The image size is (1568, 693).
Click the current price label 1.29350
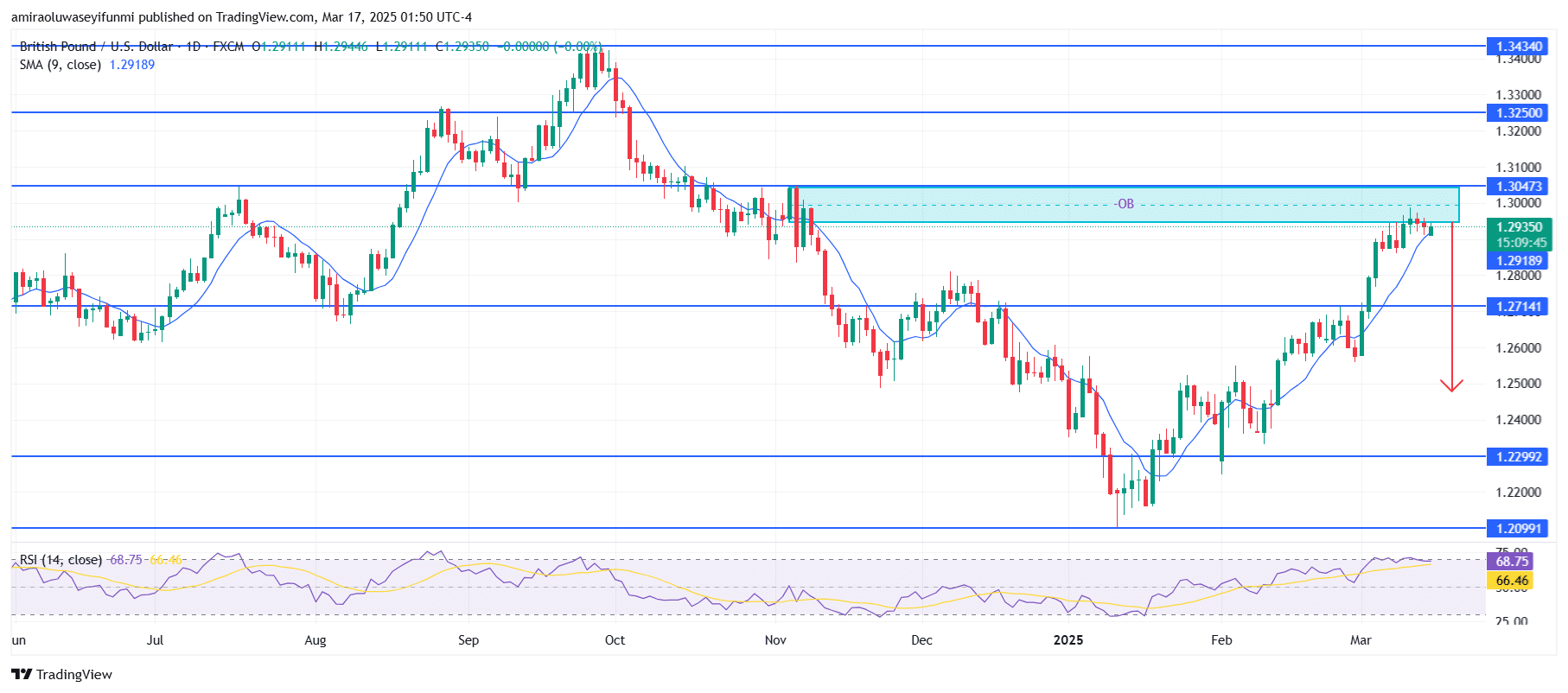[x=1520, y=227]
